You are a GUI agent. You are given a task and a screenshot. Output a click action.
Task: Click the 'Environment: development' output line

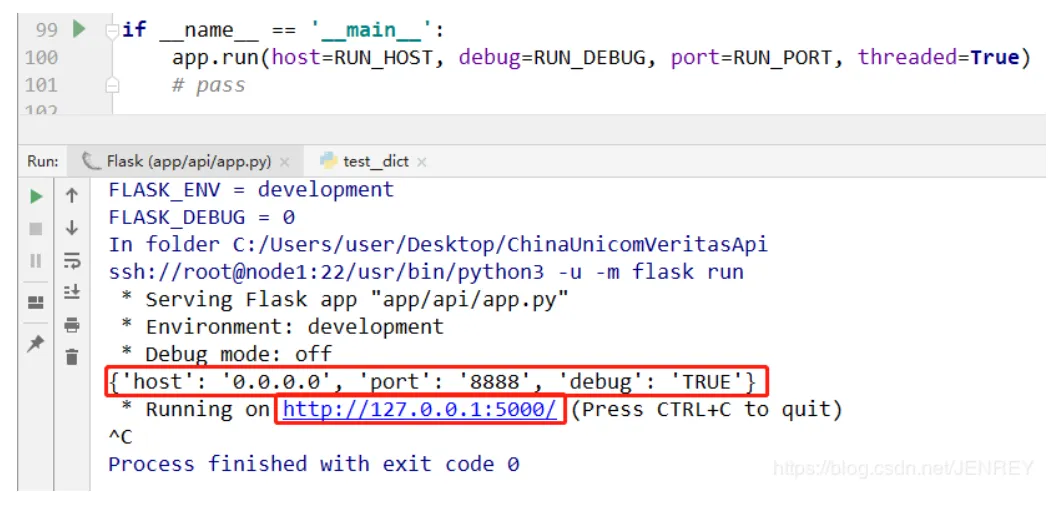click(282, 327)
